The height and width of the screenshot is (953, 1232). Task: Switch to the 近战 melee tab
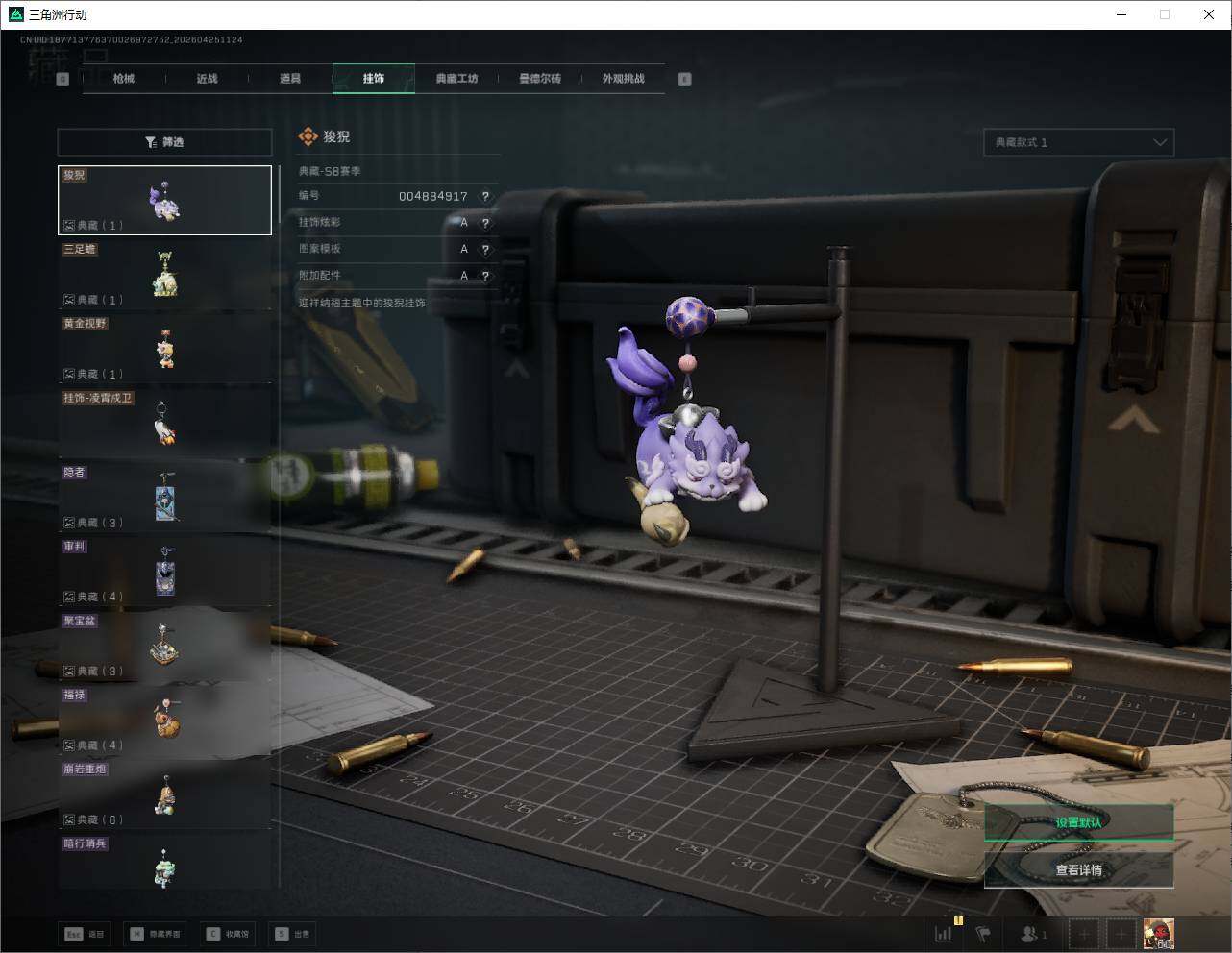coord(207,79)
